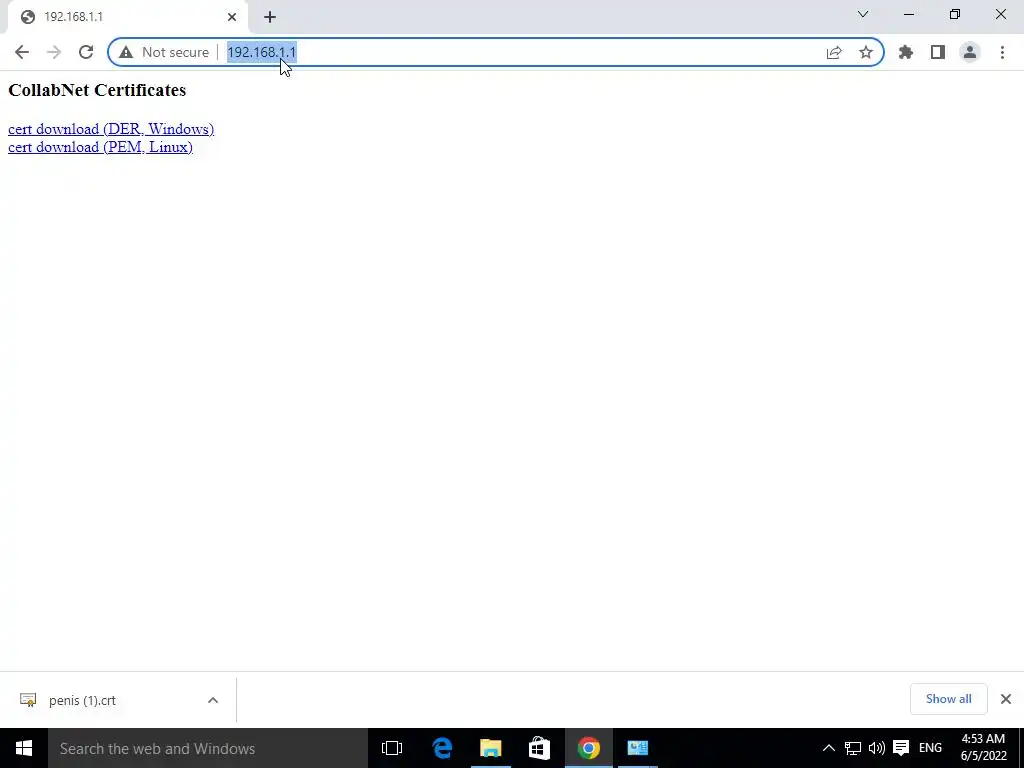Toggle the Chrome side panel

[x=938, y=52]
